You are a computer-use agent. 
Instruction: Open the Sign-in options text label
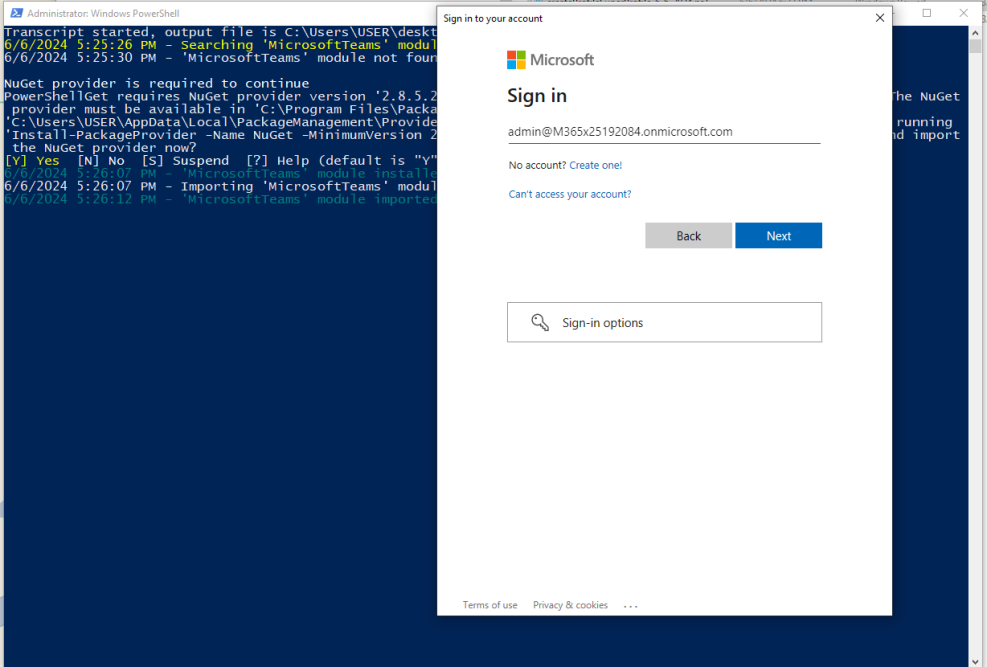coord(602,323)
